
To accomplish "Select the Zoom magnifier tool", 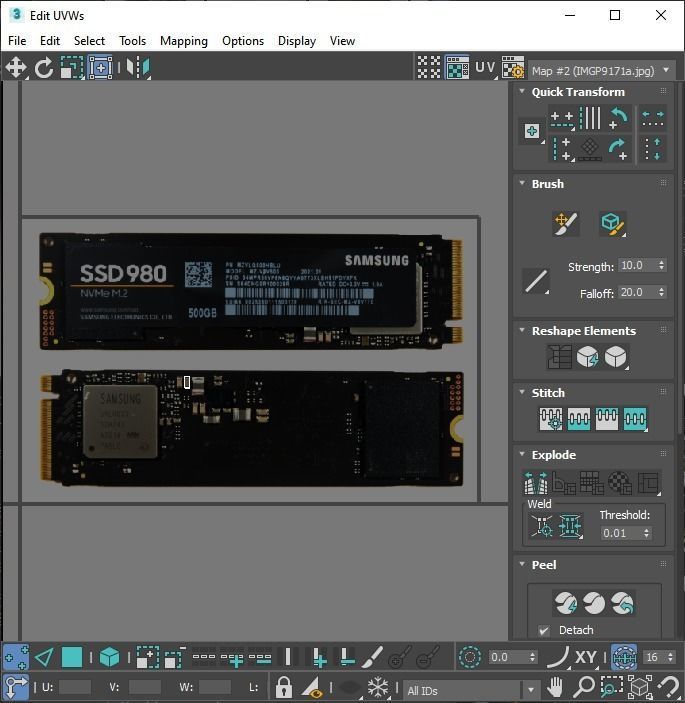I will pos(584,686).
